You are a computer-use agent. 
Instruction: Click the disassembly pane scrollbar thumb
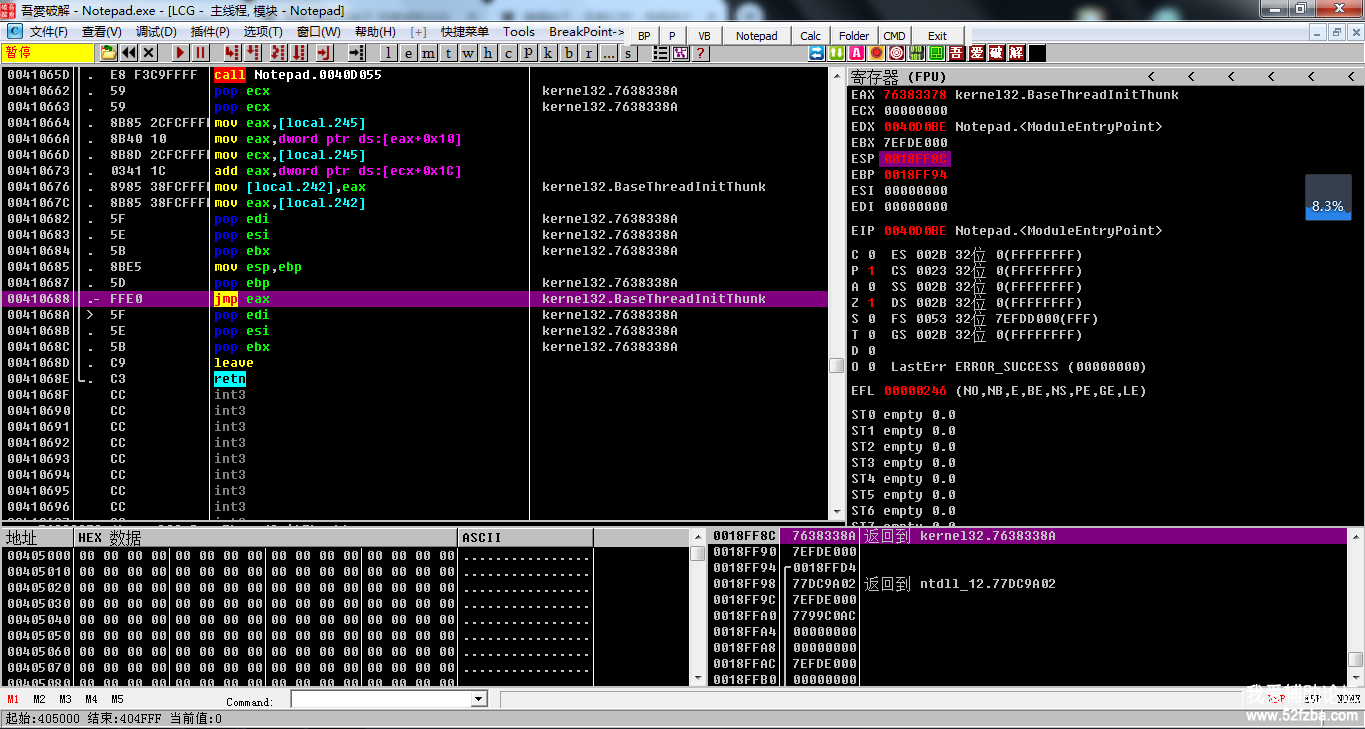pyautogui.click(x=837, y=366)
